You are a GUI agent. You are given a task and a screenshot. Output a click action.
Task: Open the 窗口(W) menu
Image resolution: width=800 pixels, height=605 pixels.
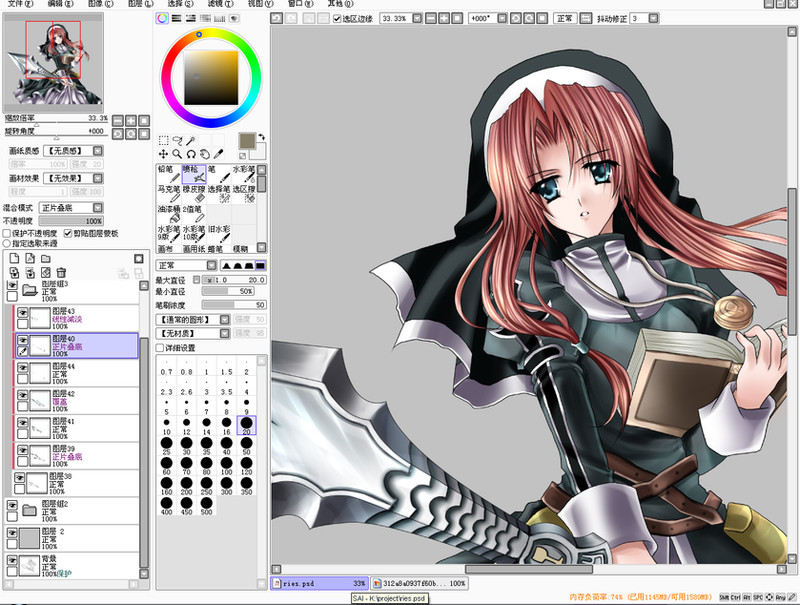click(x=301, y=4)
